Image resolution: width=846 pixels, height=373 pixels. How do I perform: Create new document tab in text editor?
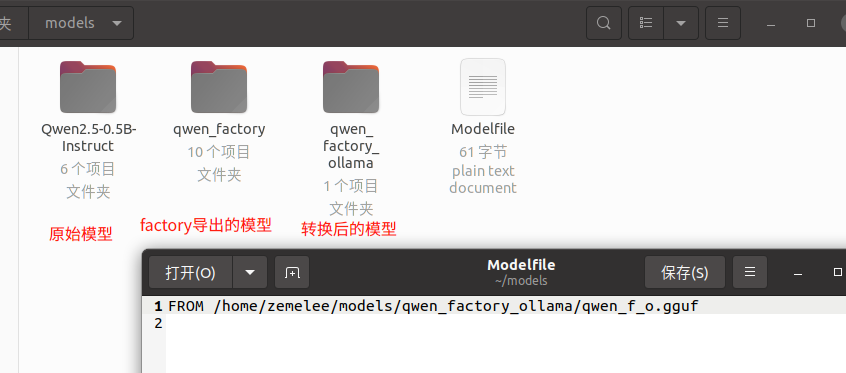pyautogui.click(x=292, y=273)
